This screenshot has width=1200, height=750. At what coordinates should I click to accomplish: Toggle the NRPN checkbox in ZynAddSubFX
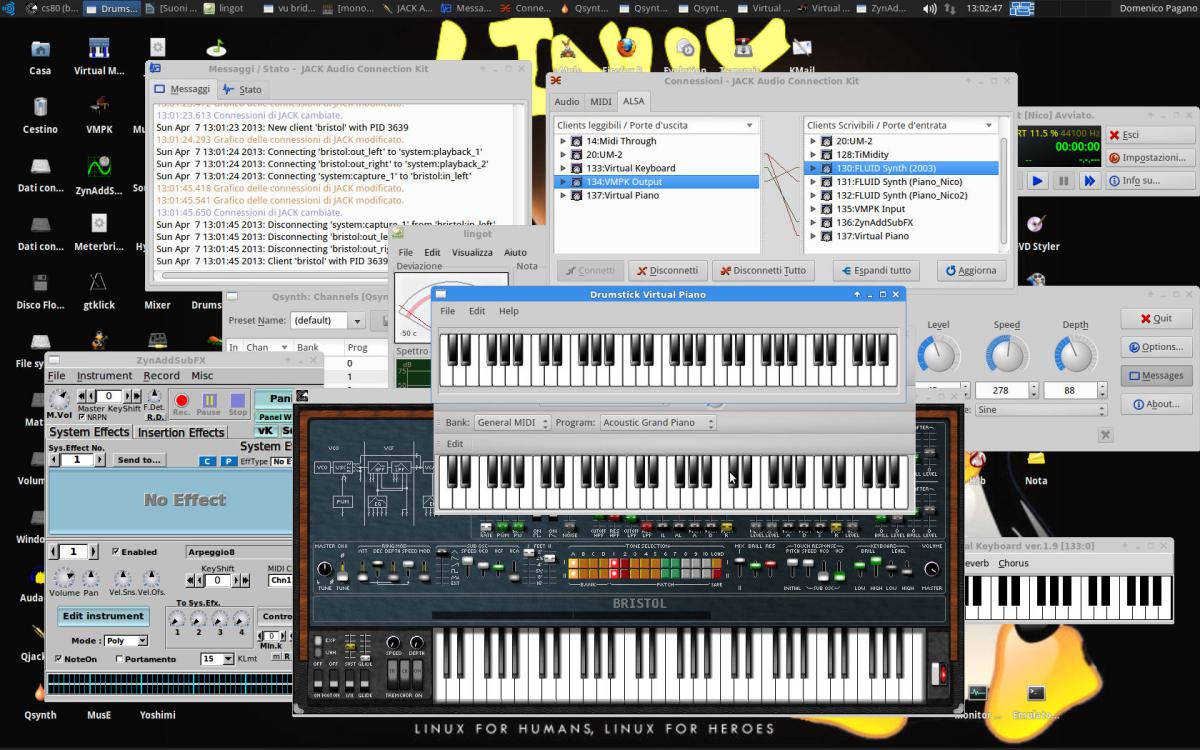pyautogui.click(x=82, y=417)
